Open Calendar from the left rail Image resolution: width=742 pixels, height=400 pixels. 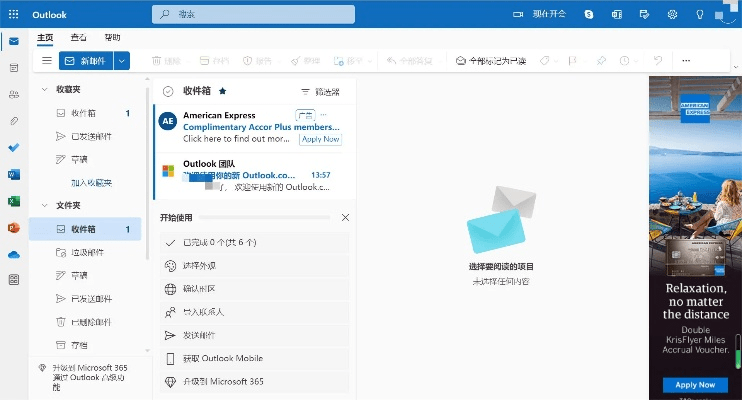point(14,68)
